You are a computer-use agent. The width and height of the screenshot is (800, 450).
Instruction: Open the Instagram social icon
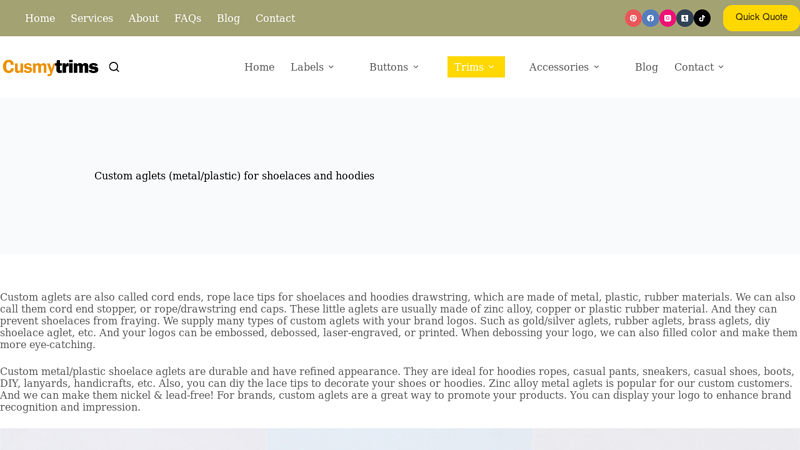click(667, 18)
